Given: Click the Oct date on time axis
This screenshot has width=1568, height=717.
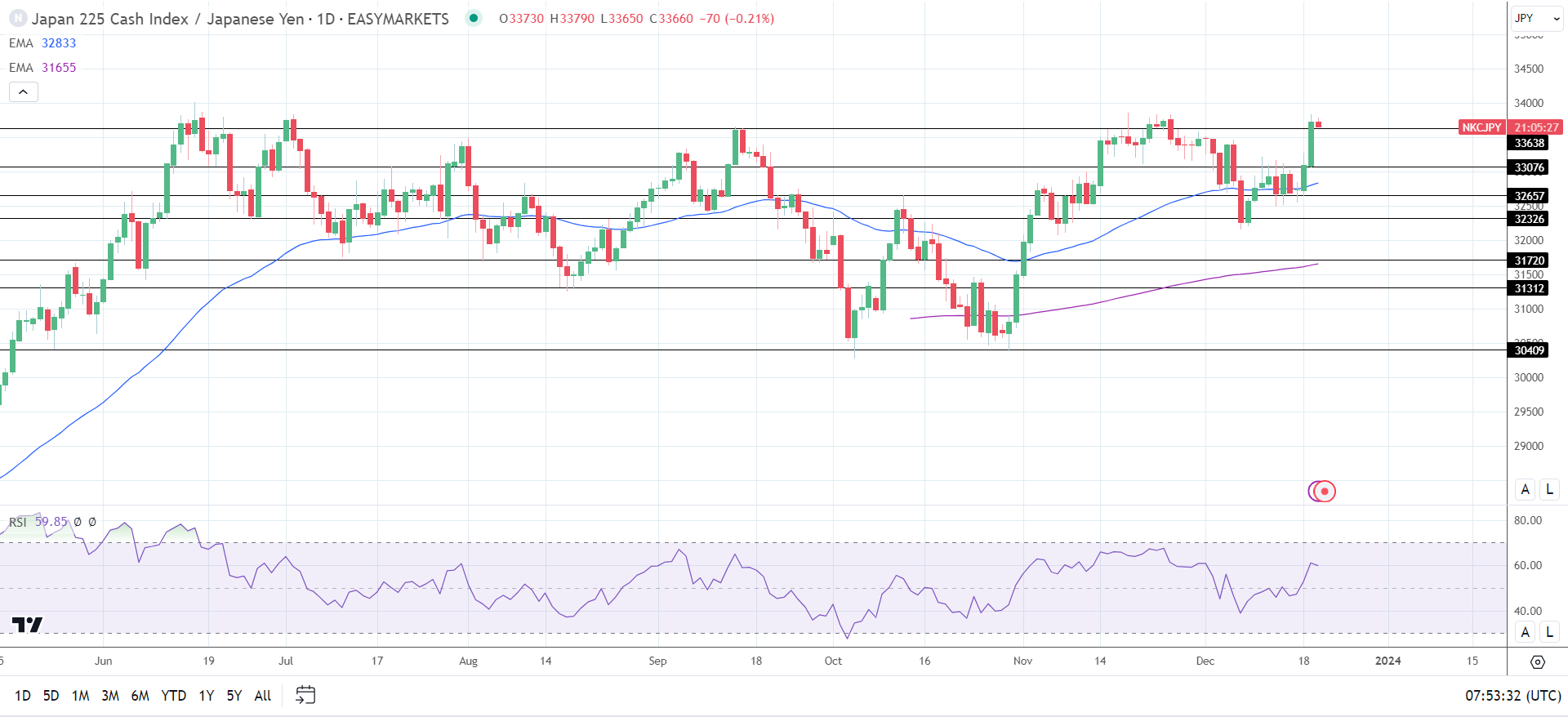Looking at the screenshot, I should point(833,661).
